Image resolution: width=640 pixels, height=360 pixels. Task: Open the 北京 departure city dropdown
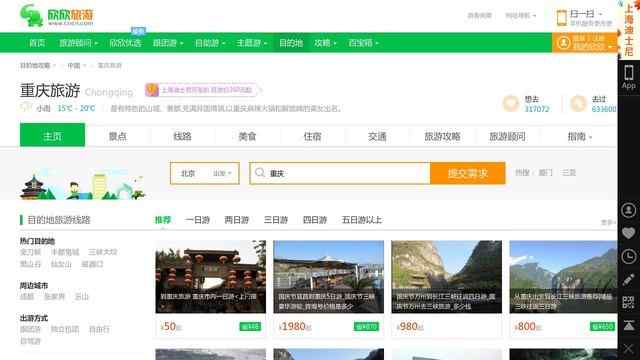(x=205, y=173)
